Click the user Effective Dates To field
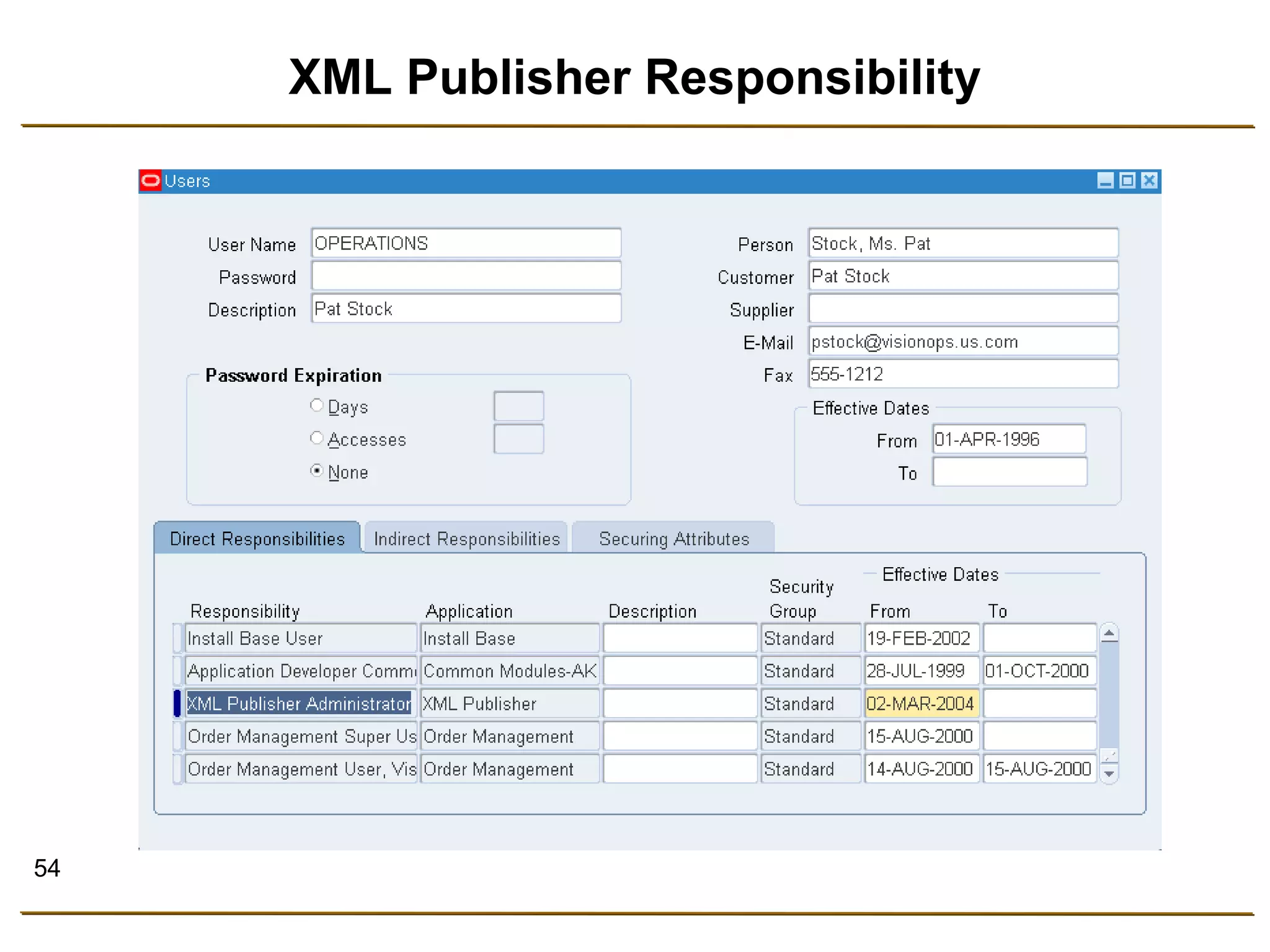 click(1010, 472)
